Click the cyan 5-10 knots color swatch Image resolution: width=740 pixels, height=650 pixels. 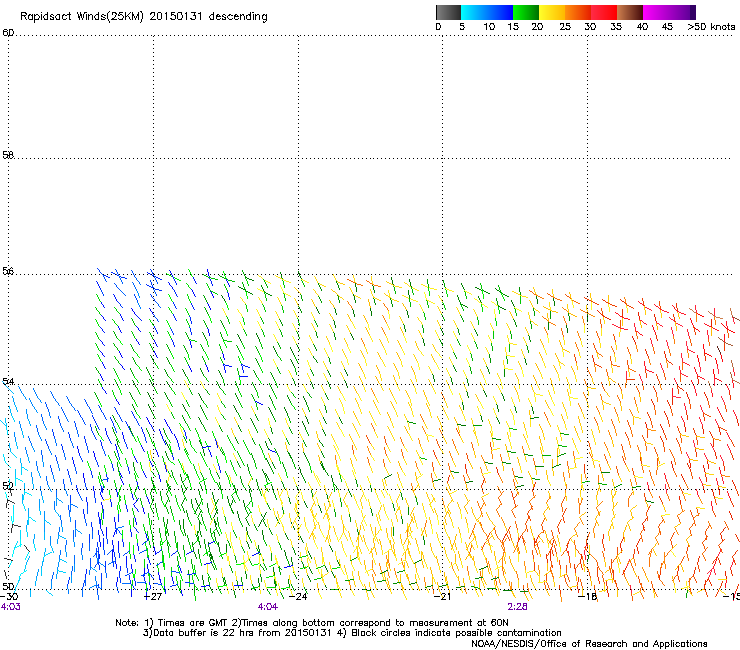(x=474, y=12)
